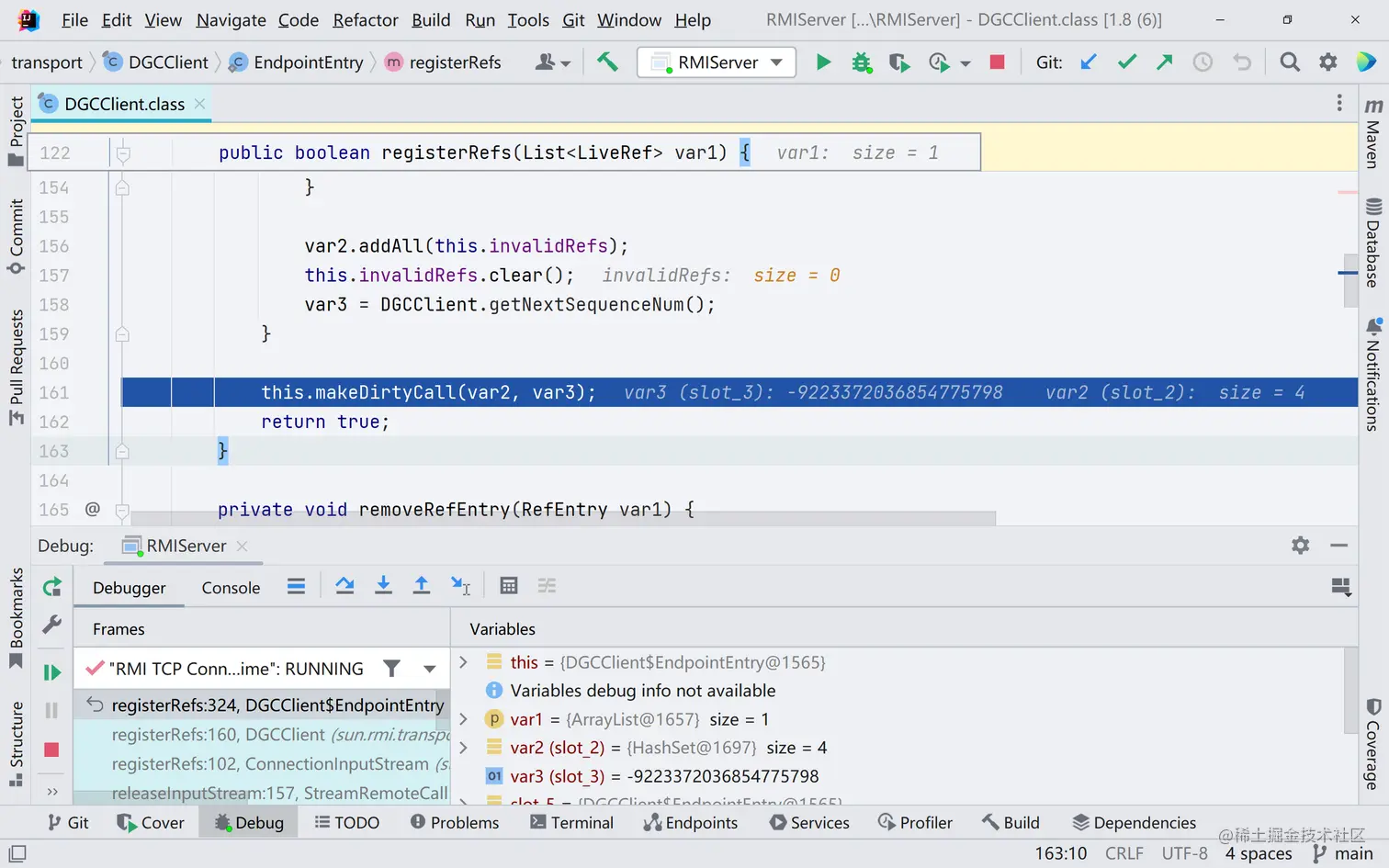This screenshot has height=868, width=1389.
Task: Toggle tool window bars status corner icon
Action: [x=17, y=853]
